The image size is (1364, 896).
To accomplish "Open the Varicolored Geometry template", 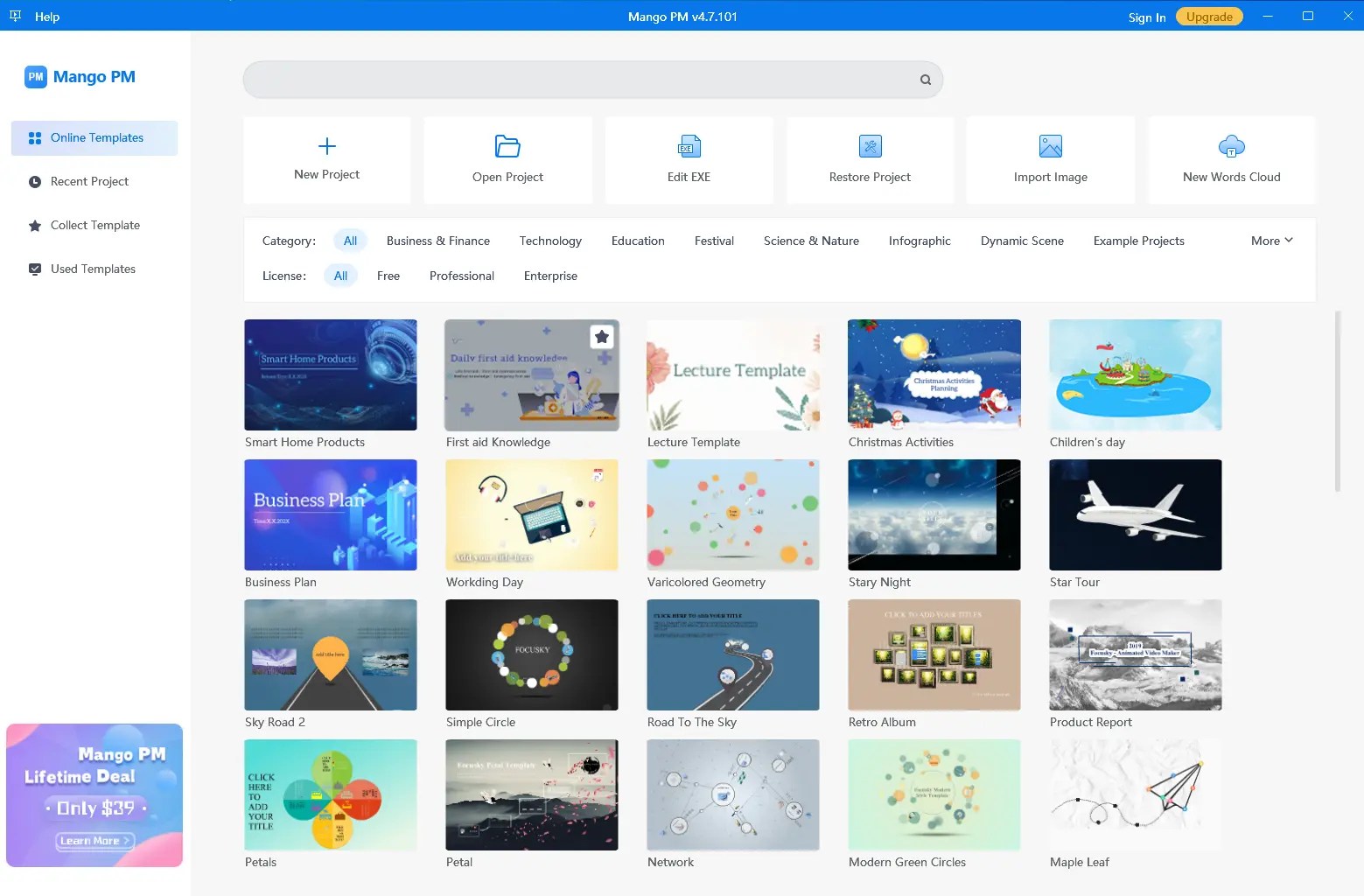I will click(733, 514).
